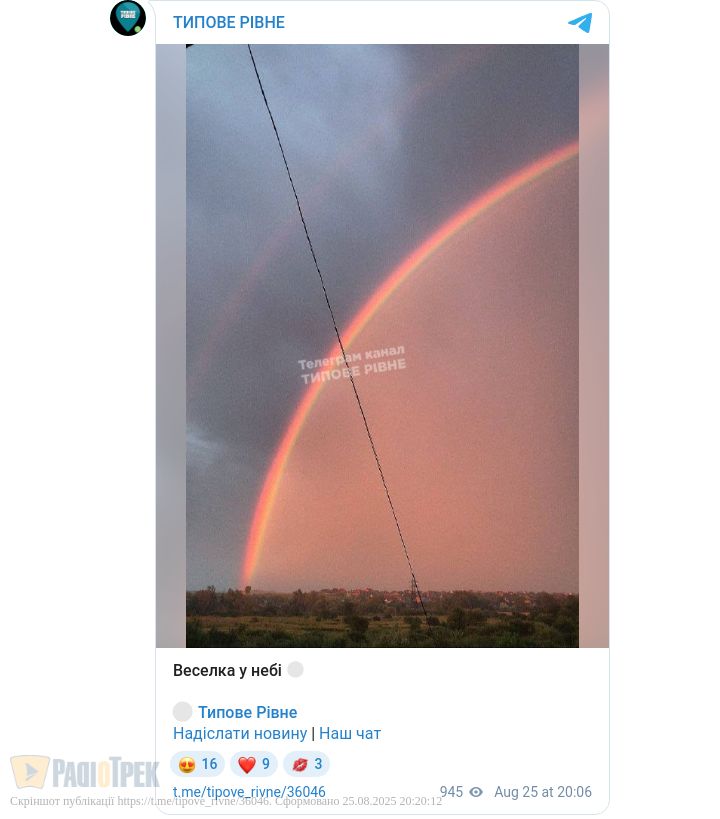Click the reaction count 16

(x=210, y=764)
